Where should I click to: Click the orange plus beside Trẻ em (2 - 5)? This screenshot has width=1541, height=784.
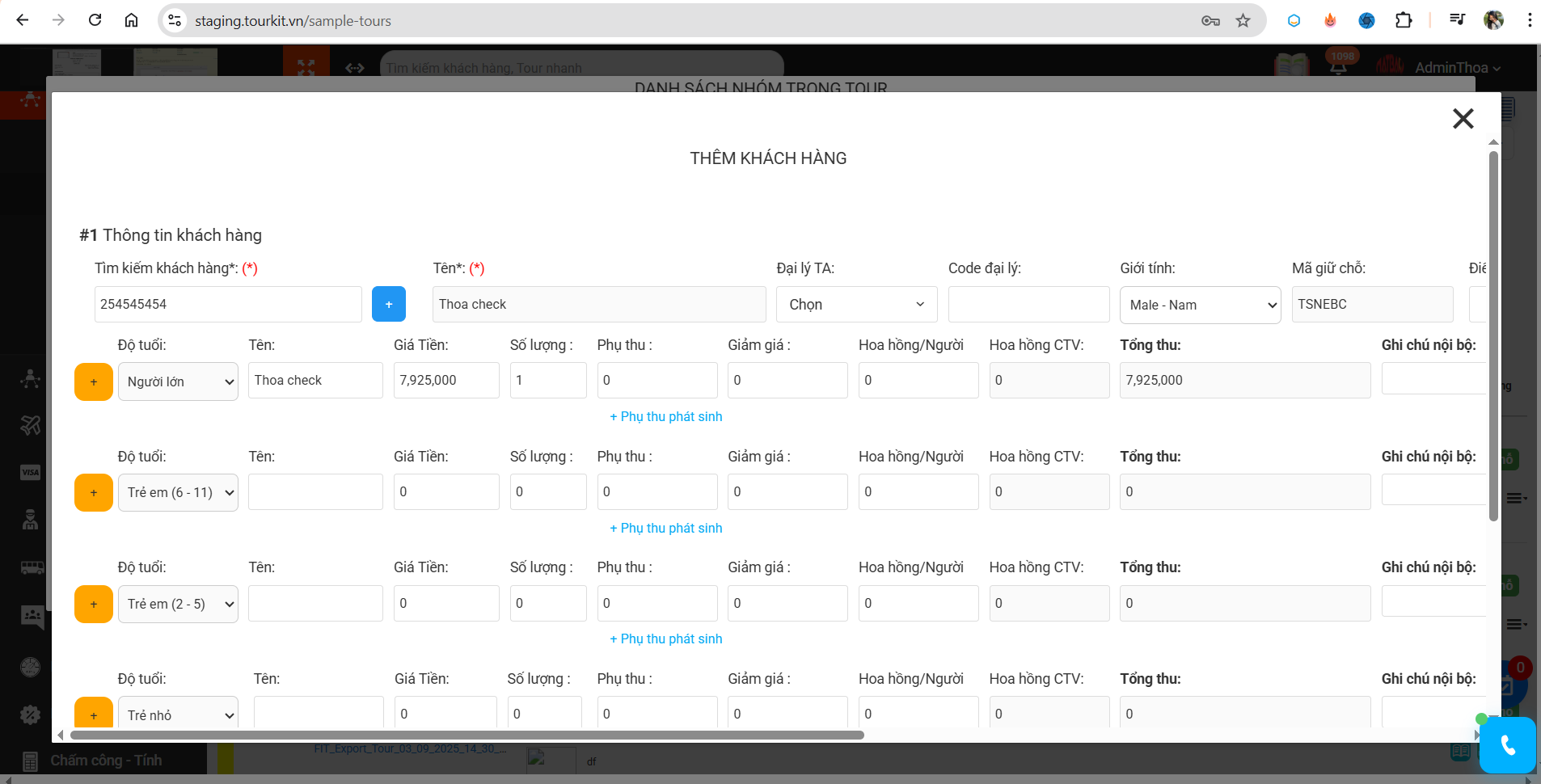click(x=94, y=604)
